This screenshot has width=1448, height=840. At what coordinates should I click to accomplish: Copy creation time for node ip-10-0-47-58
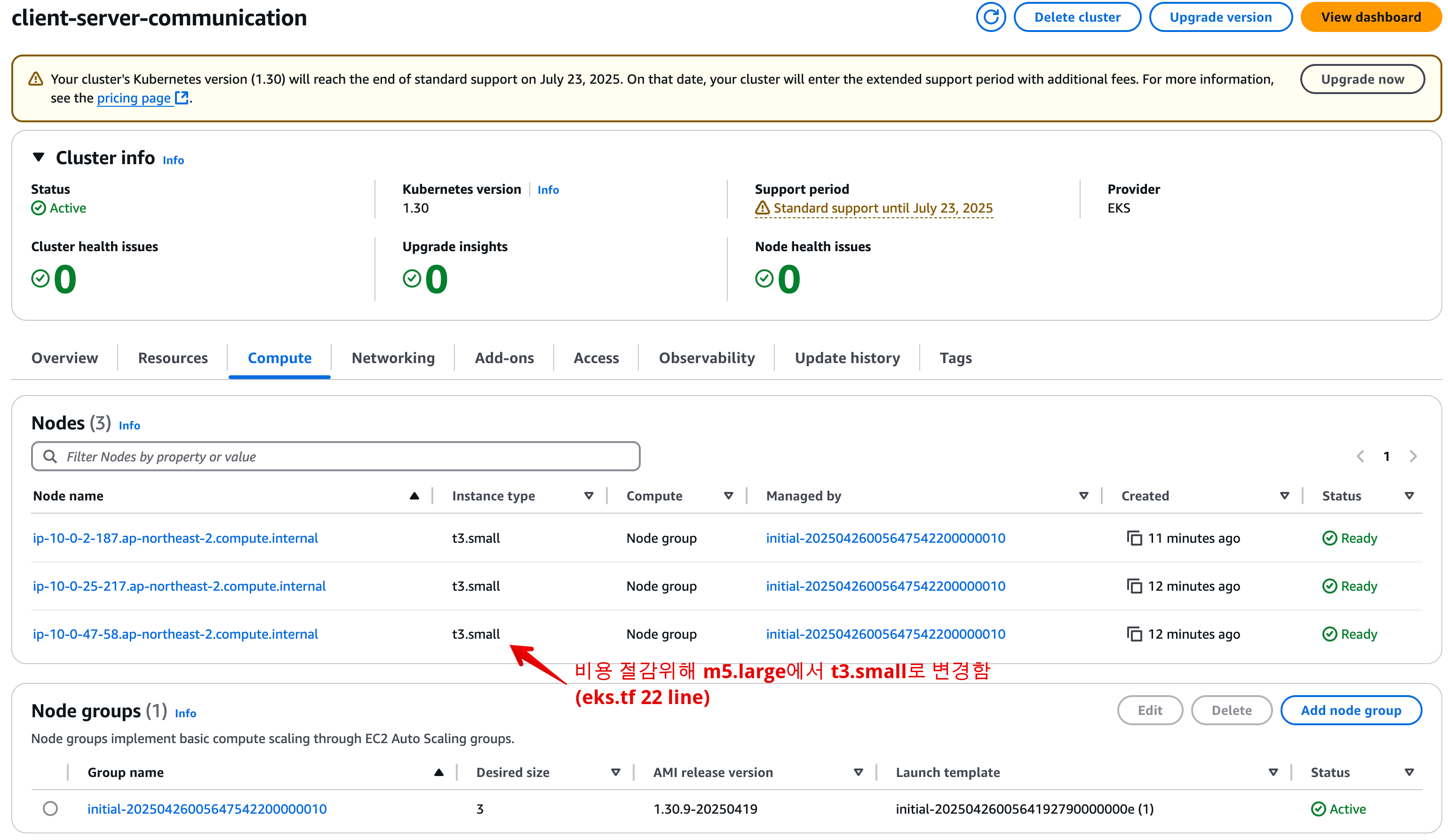[x=1134, y=634]
